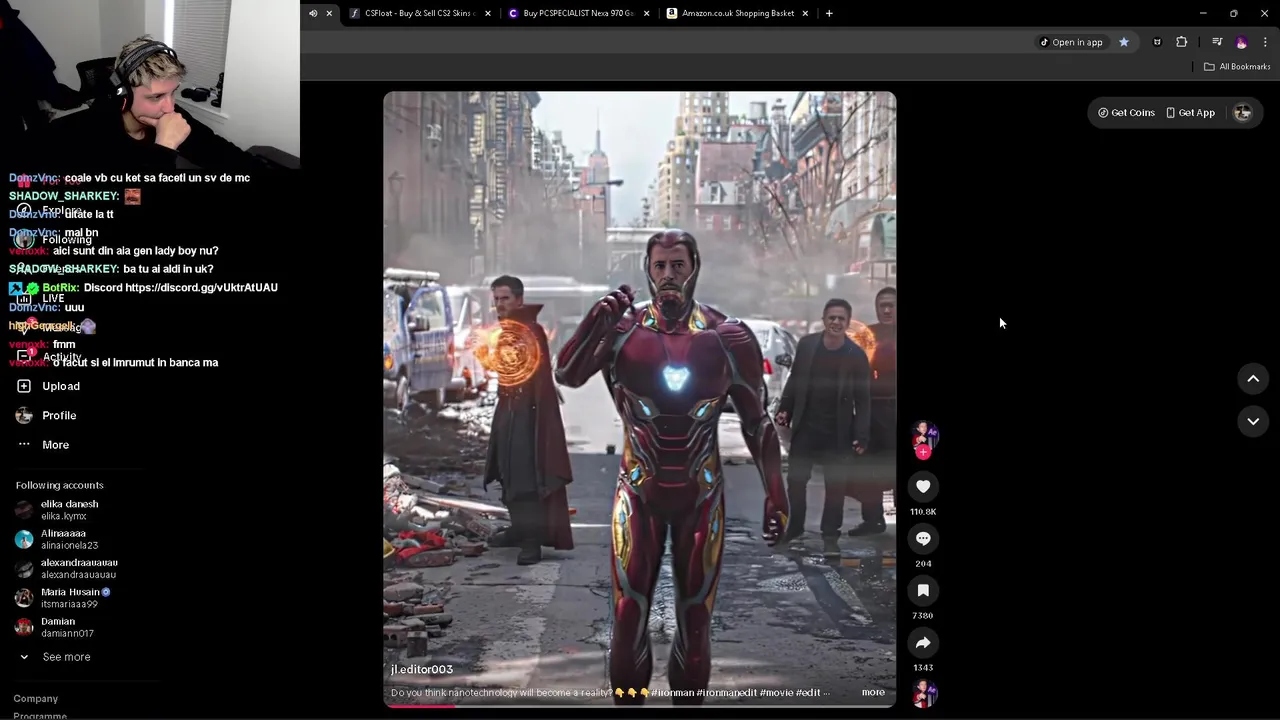Viewport: 1280px width, 720px height.
Task: Close the CSFloat tab
Action: (x=488, y=13)
